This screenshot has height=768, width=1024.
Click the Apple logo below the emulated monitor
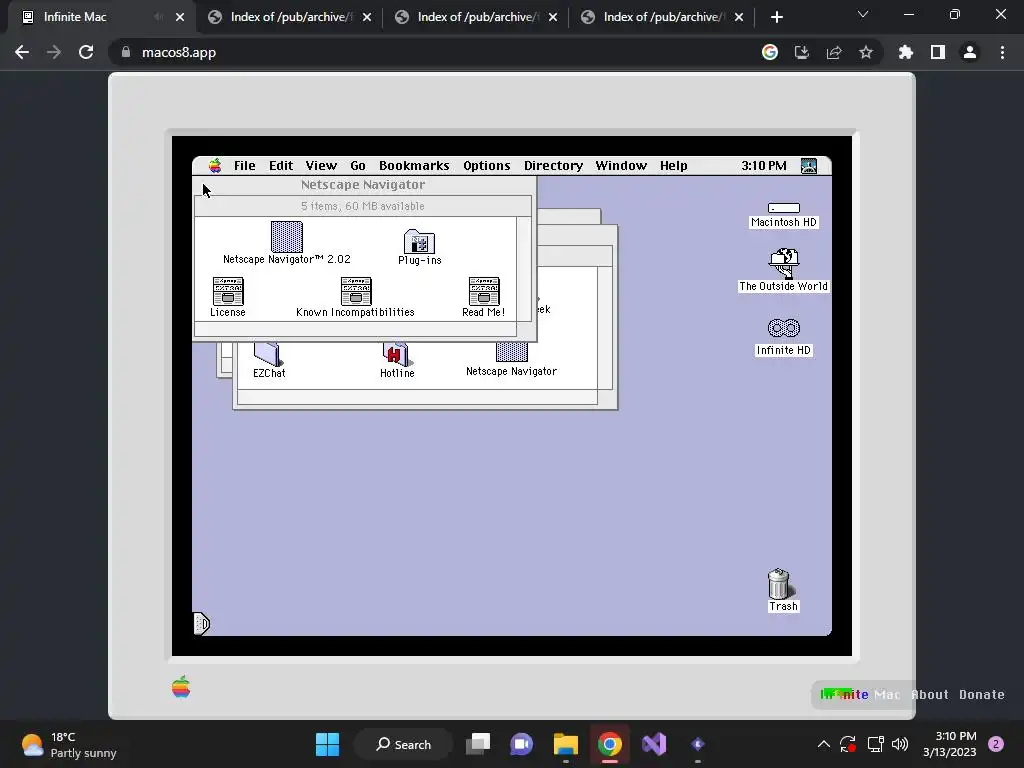tap(181, 687)
